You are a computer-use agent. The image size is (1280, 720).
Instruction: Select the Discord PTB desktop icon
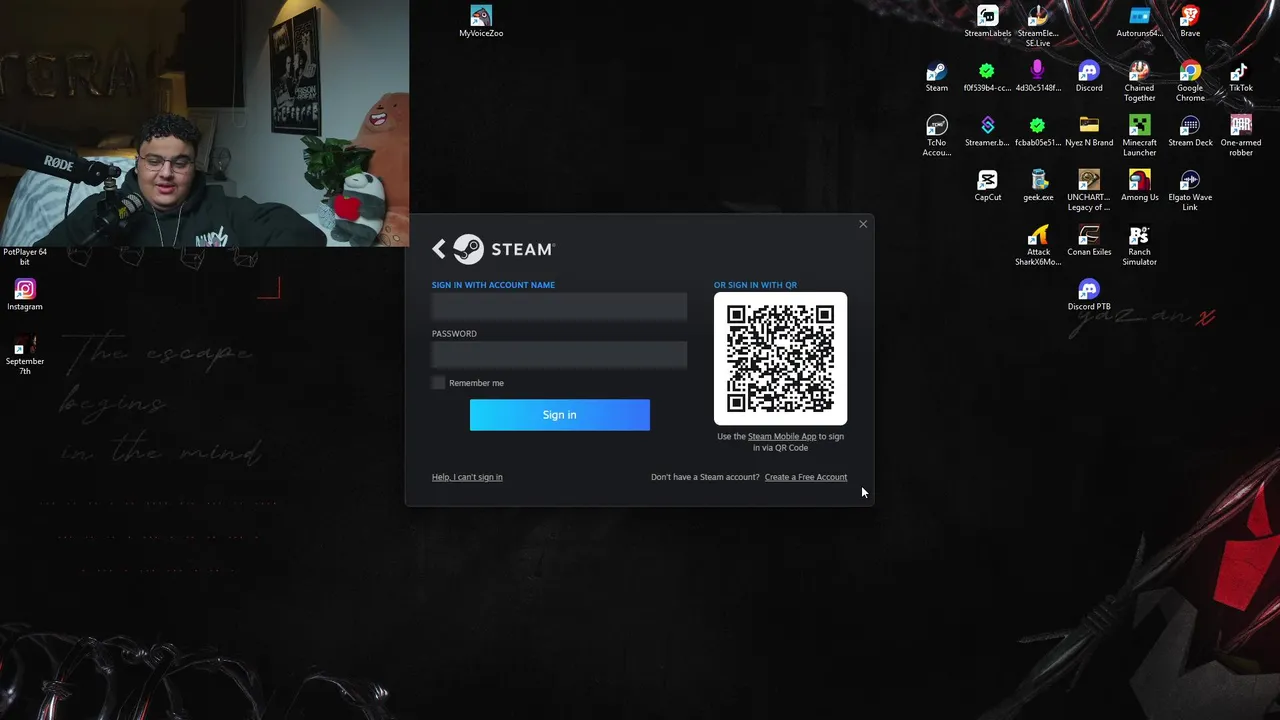[1089, 295]
